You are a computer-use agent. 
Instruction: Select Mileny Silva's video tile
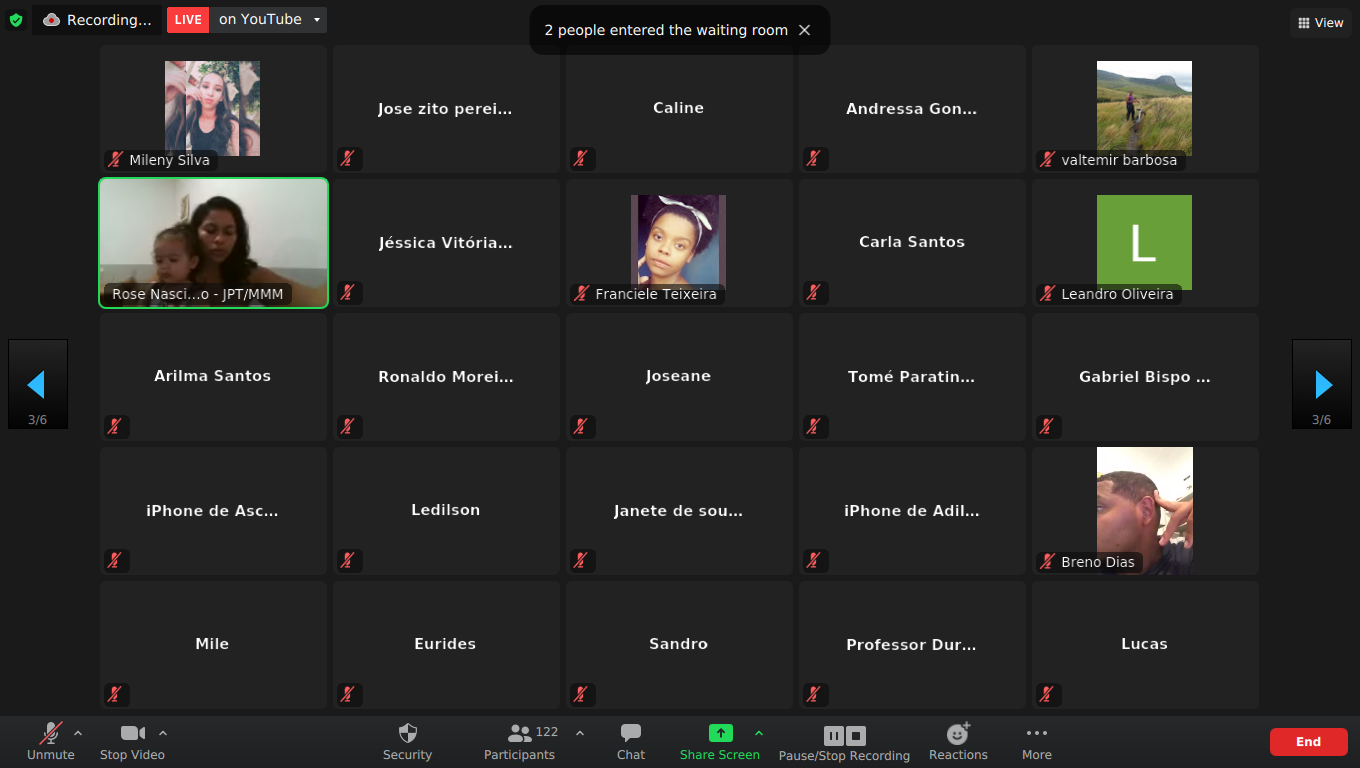point(212,108)
